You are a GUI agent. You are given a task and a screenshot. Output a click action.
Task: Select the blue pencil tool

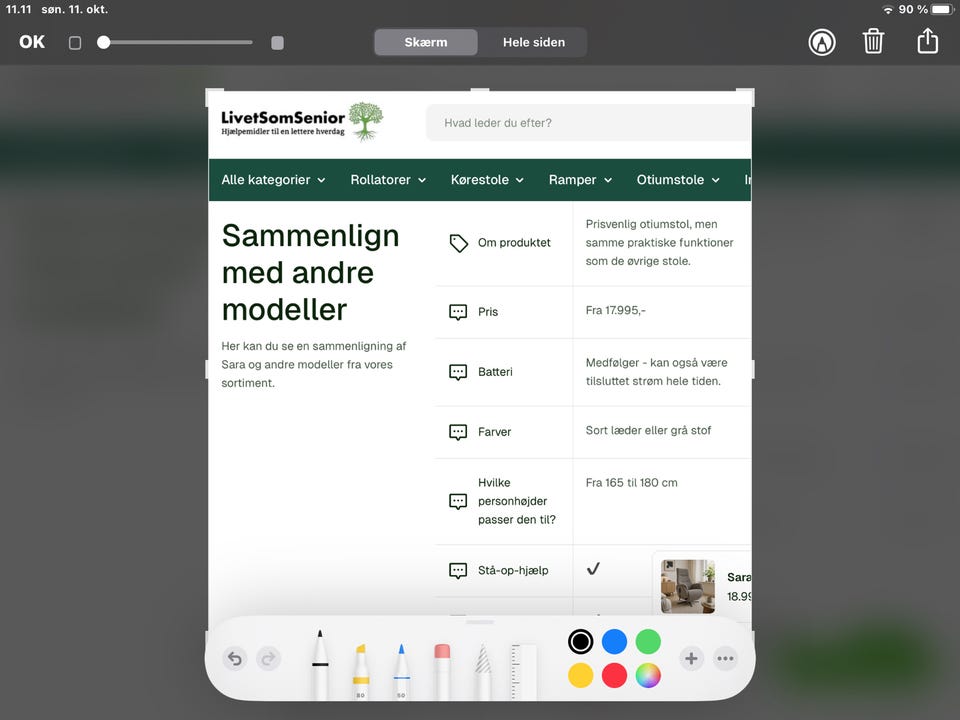tap(402, 670)
